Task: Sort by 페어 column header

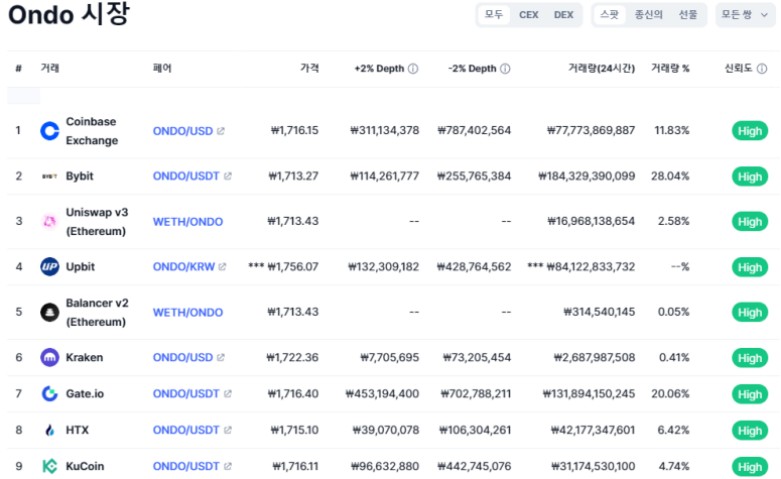Action: [162, 68]
